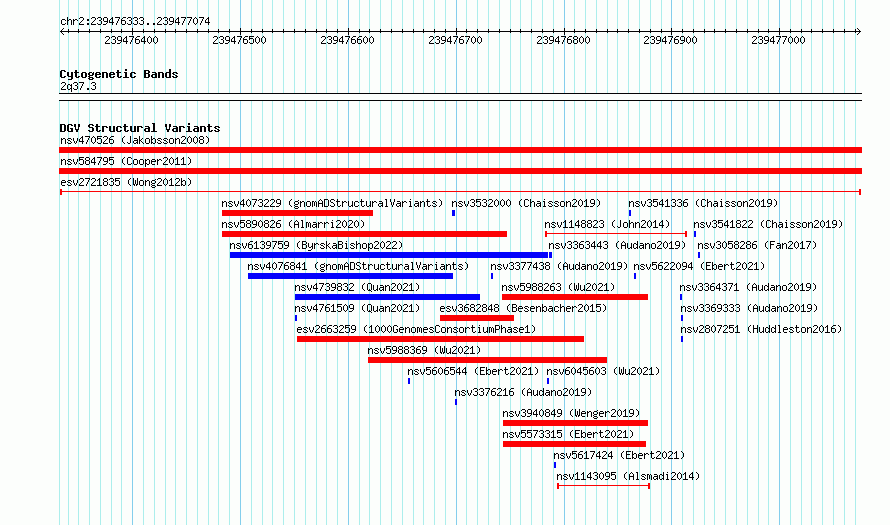Select the red bar under nsv4073229

297,213
